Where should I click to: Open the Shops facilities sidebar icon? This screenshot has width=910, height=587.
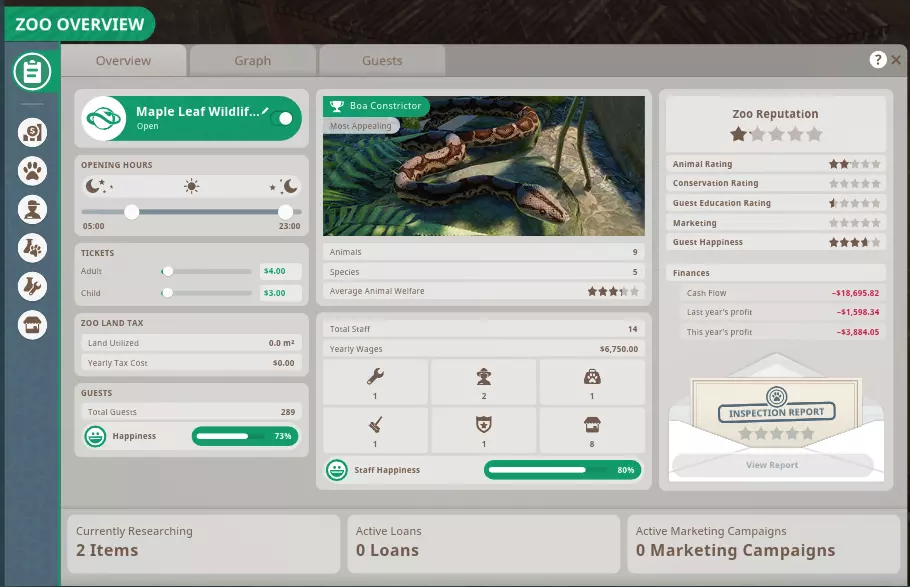[32, 325]
